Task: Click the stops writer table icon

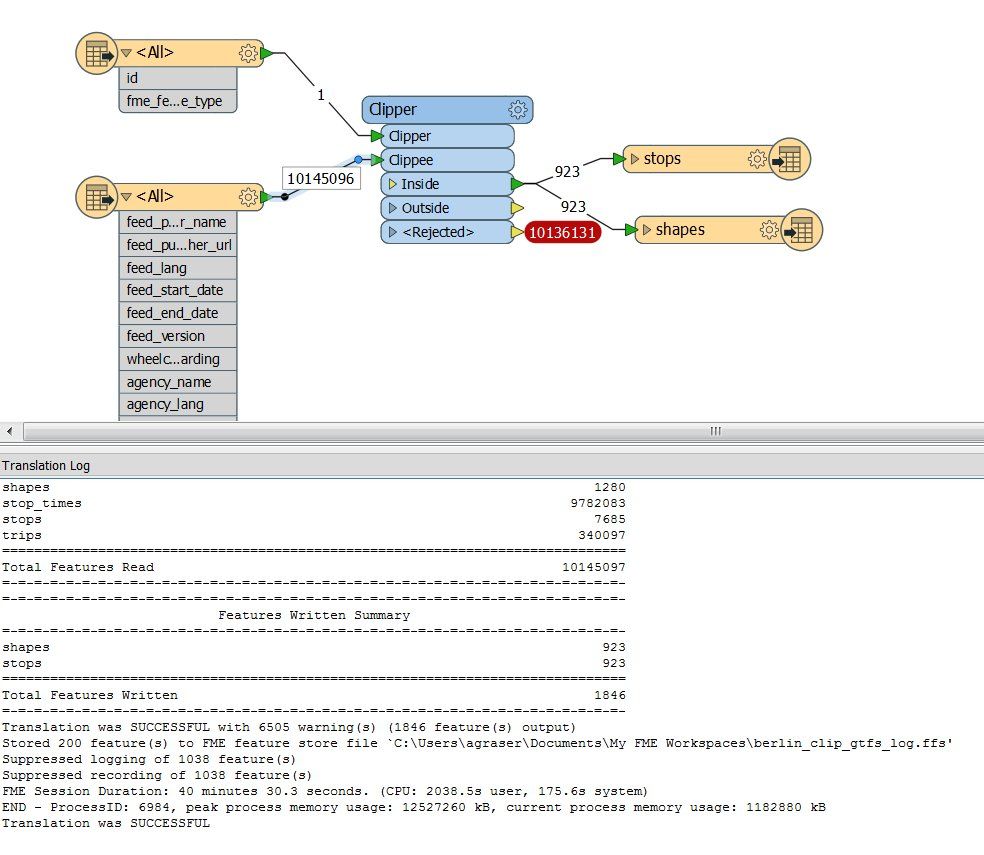Action: (x=789, y=159)
